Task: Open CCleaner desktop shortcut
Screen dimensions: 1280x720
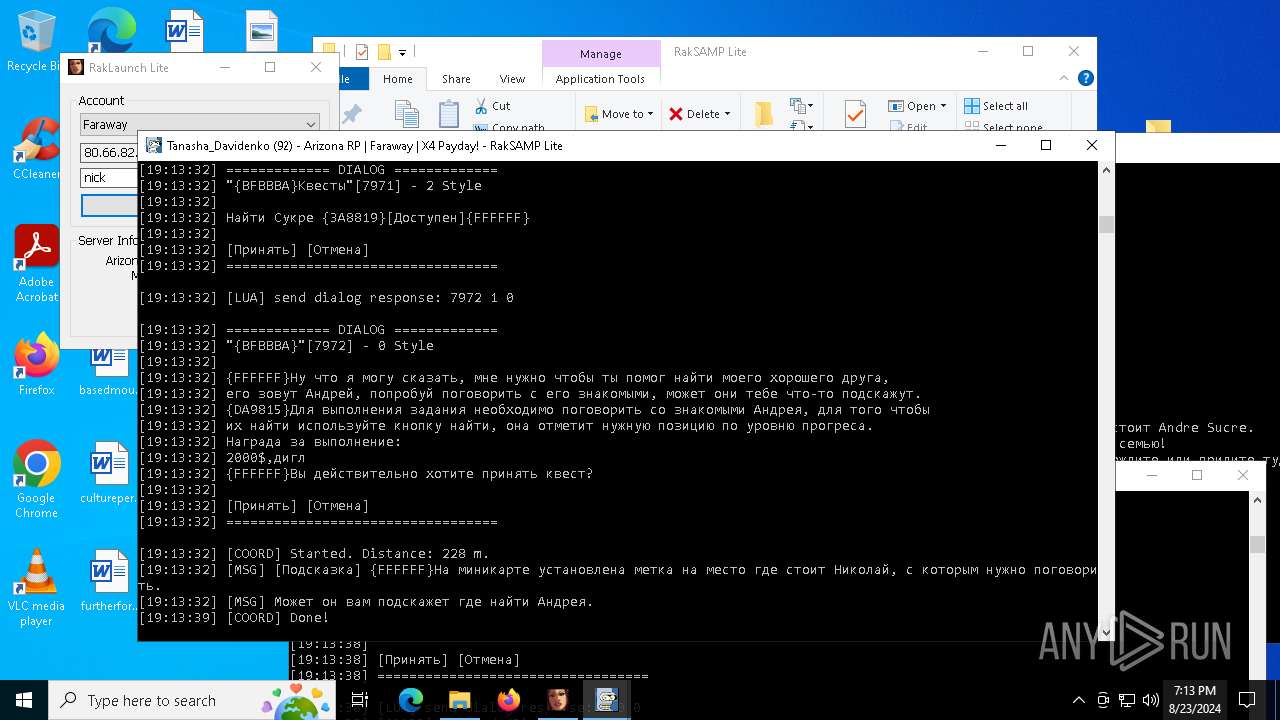Action: [x=36, y=150]
